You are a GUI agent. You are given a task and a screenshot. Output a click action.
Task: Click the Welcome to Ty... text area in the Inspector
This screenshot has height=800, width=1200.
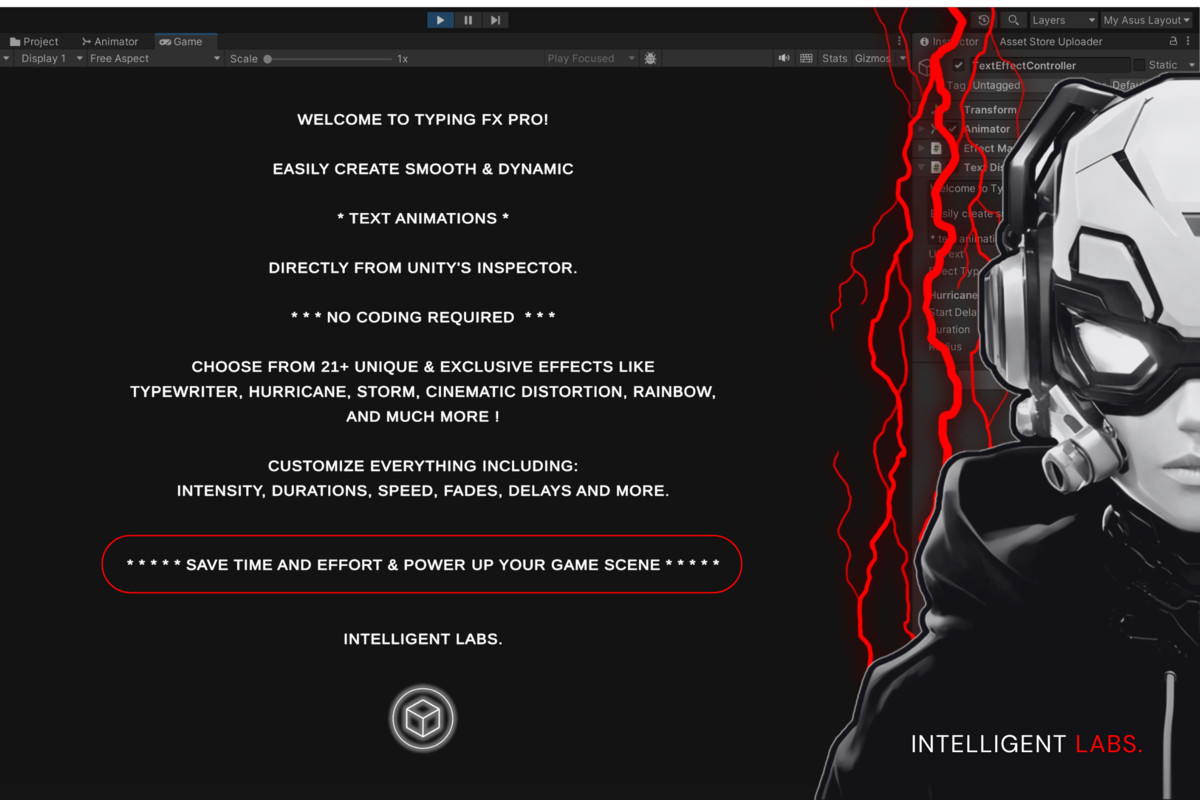967,213
